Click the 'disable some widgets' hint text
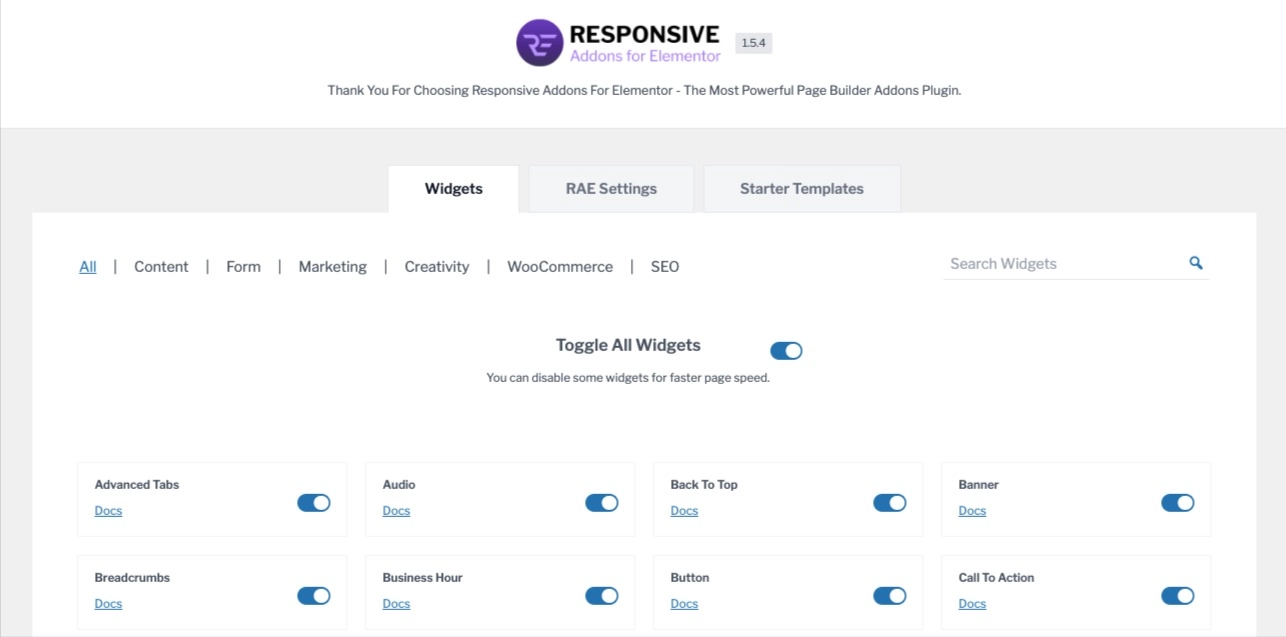Screen dimensions: 1286x637 [x=628, y=378]
